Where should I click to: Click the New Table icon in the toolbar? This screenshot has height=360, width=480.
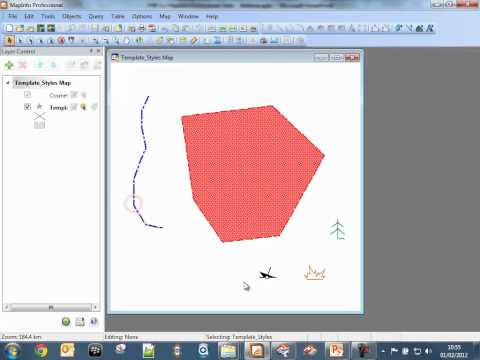click(10, 28)
